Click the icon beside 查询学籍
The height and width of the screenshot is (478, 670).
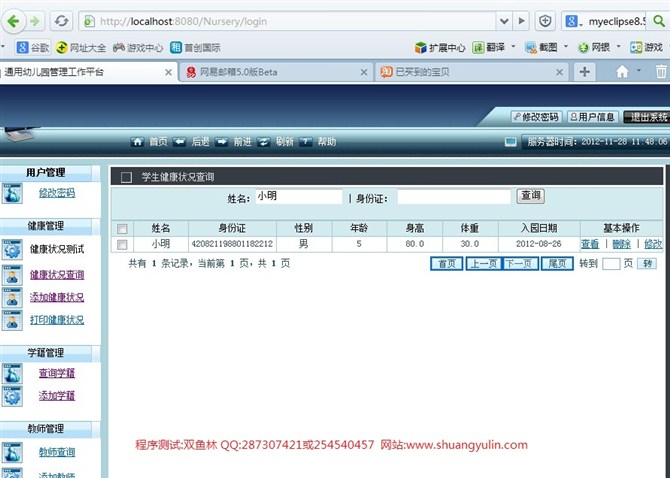coord(12,373)
